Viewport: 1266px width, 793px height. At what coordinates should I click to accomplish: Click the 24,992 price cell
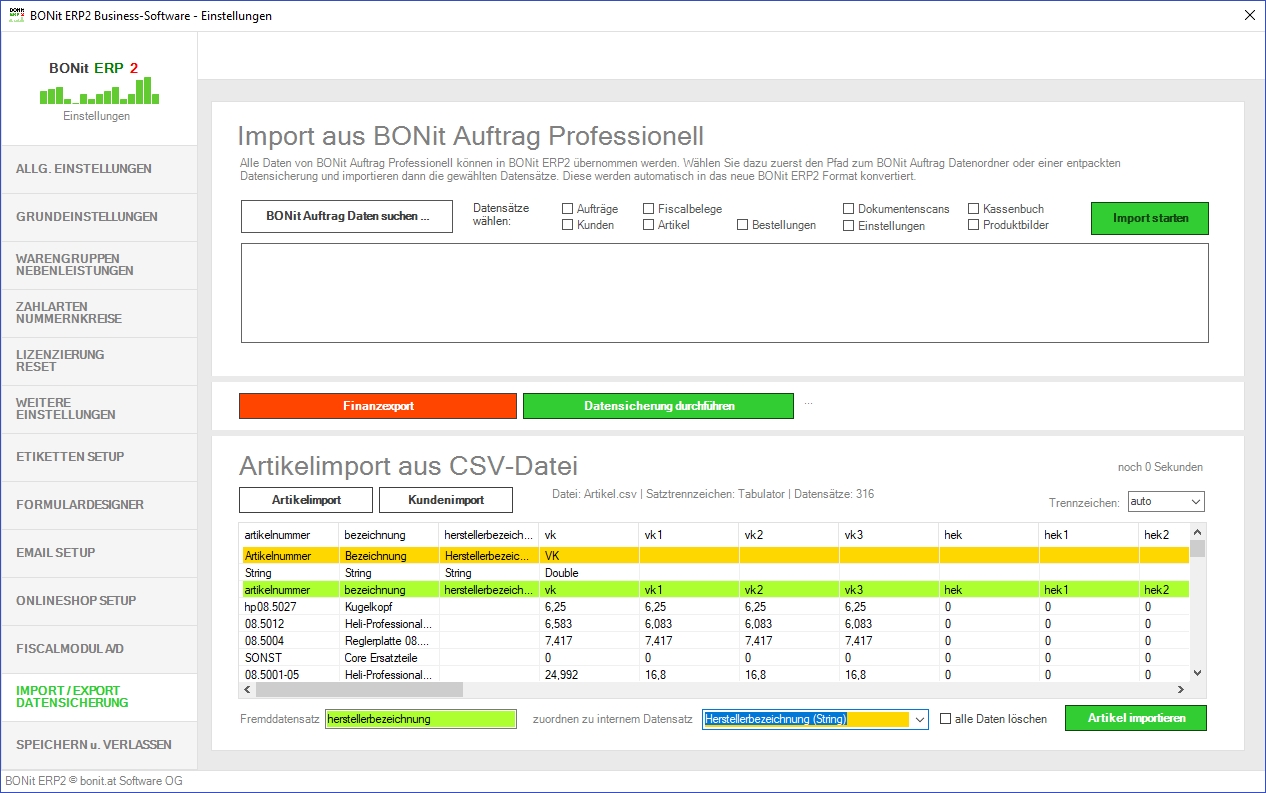coord(589,675)
